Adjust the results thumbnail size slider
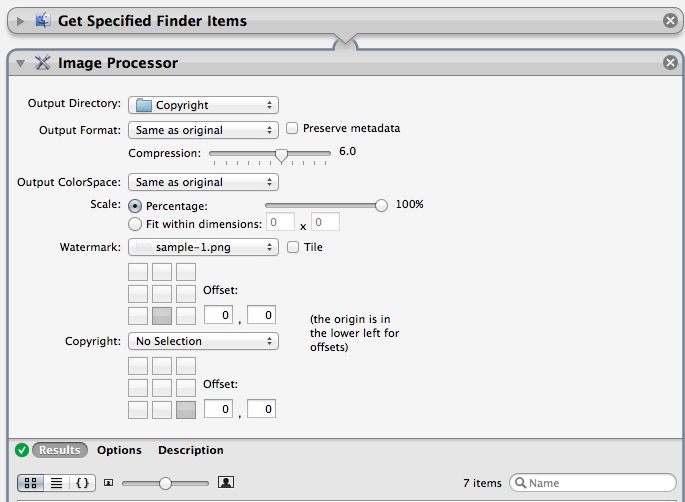 pyautogui.click(x=166, y=483)
